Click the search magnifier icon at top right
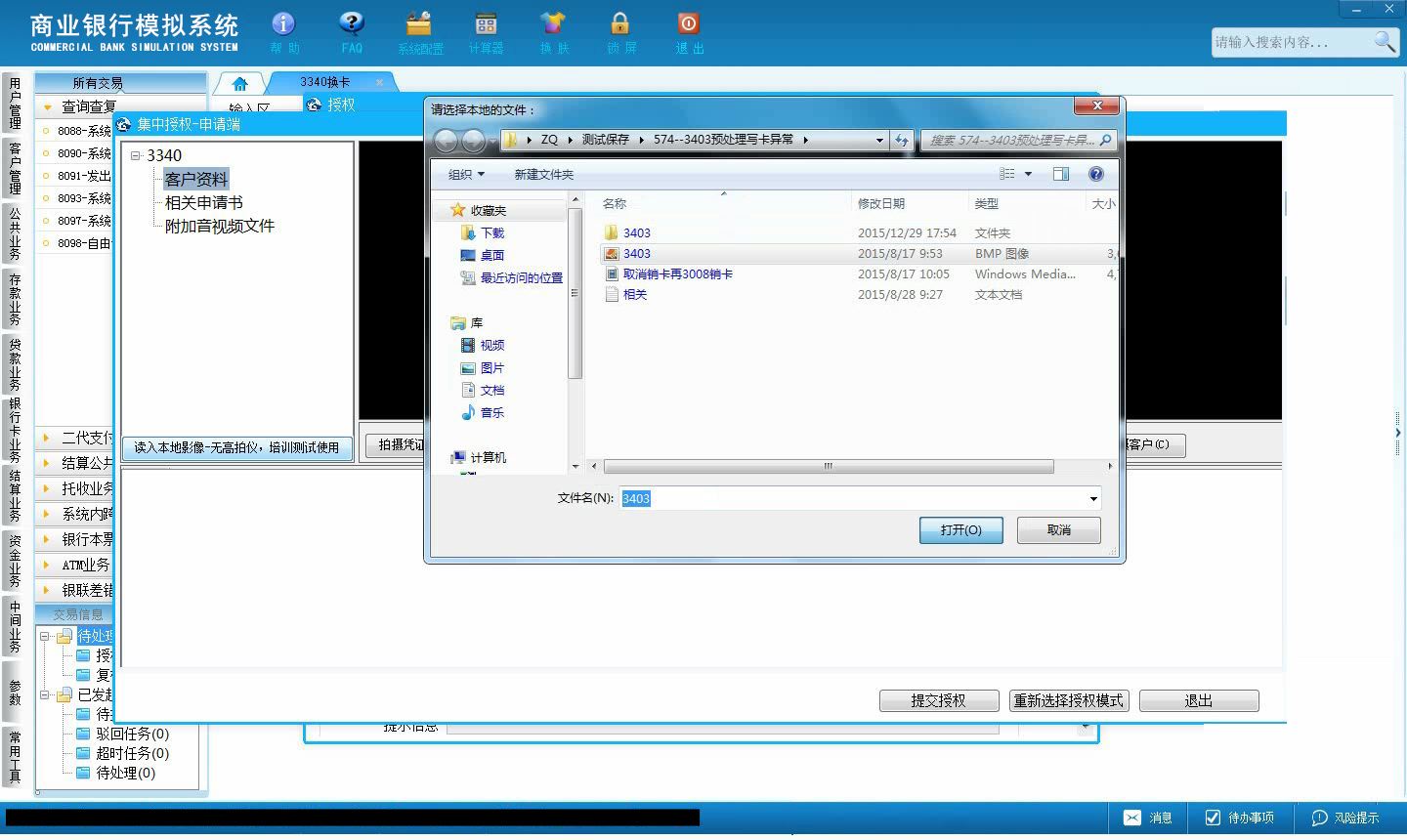 click(x=1385, y=41)
